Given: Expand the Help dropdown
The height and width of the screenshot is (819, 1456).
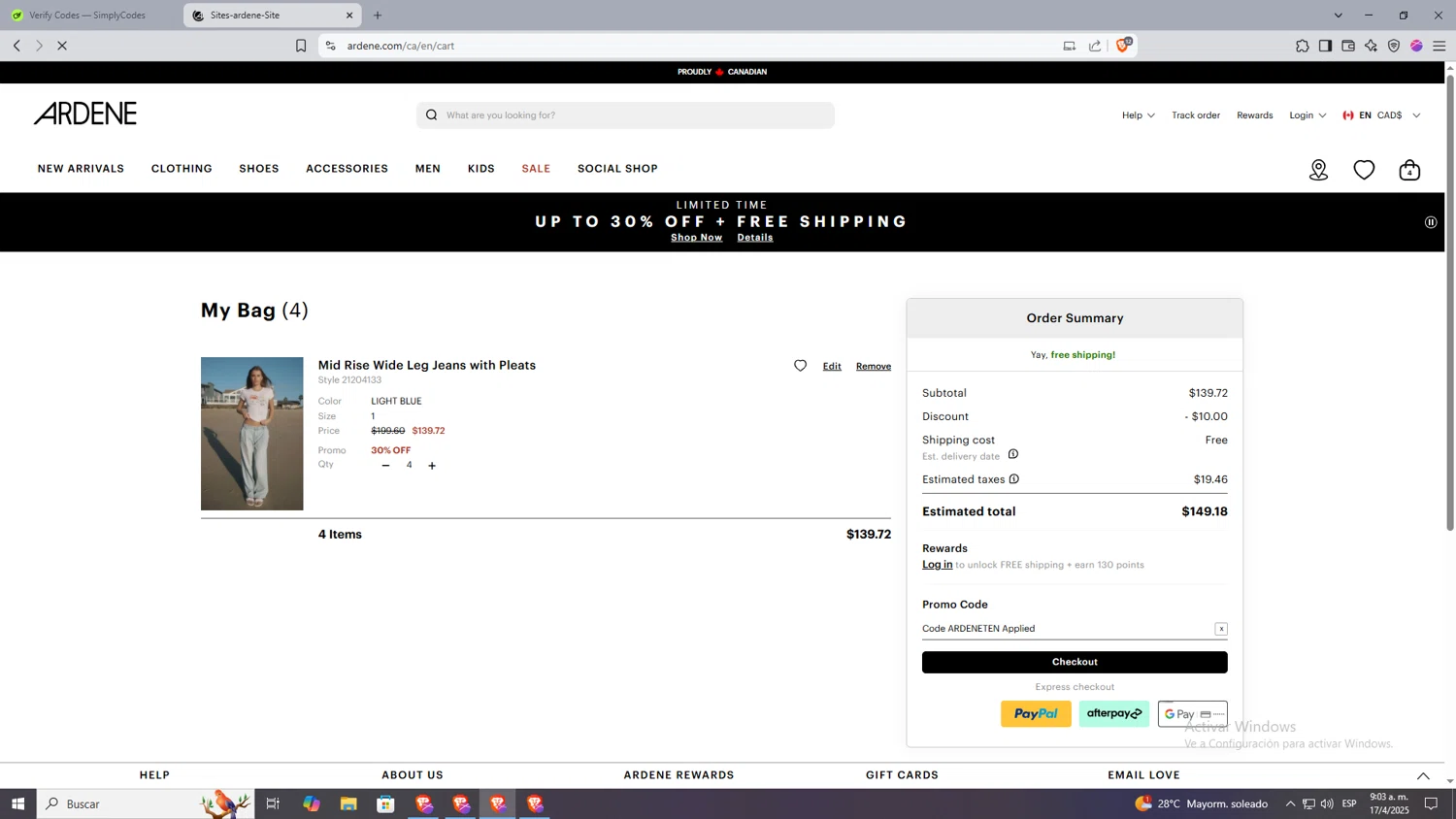Looking at the screenshot, I should coord(1139,115).
